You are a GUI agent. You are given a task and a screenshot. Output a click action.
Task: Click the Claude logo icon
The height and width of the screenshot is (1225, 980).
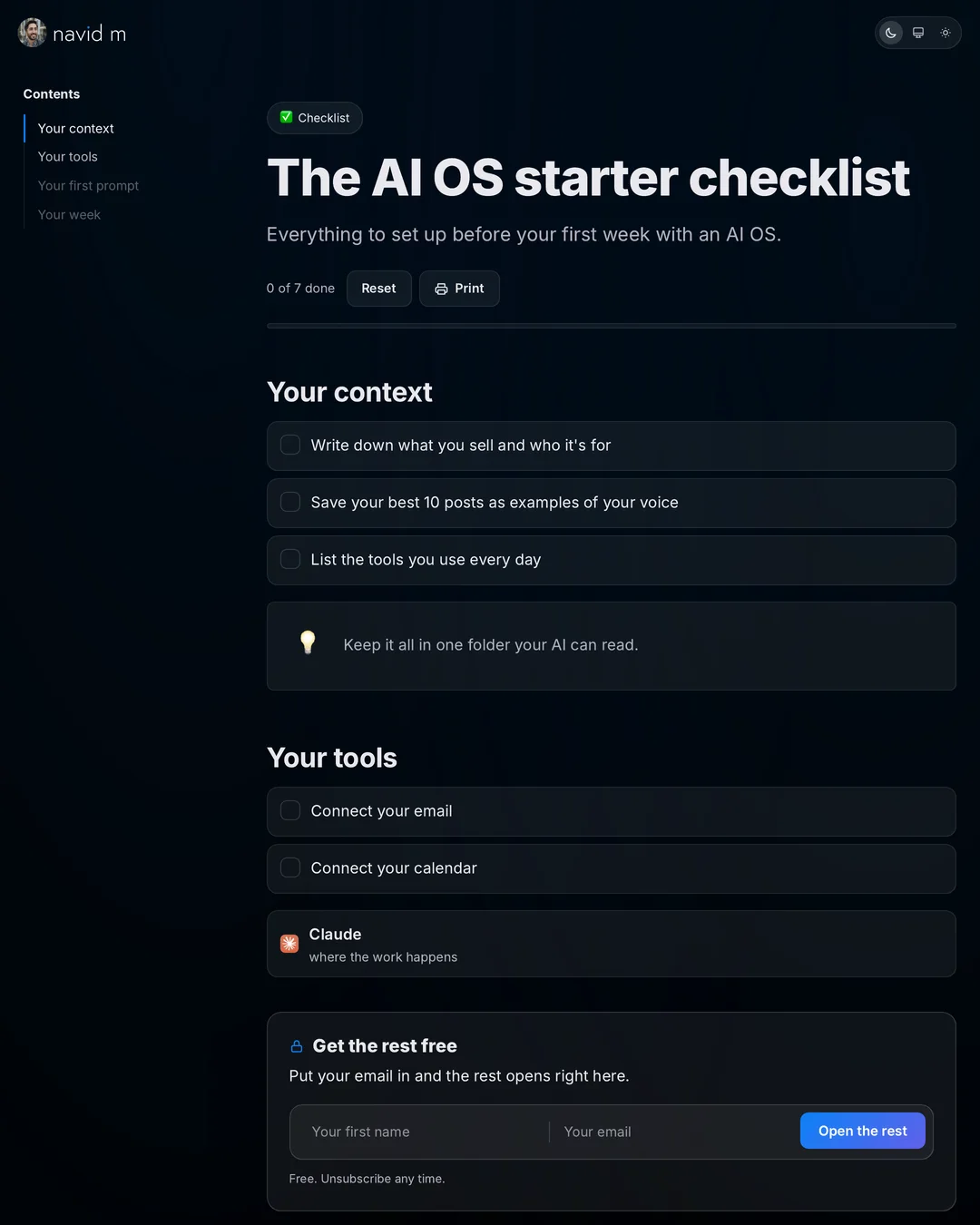pyautogui.click(x=289, y=944)
